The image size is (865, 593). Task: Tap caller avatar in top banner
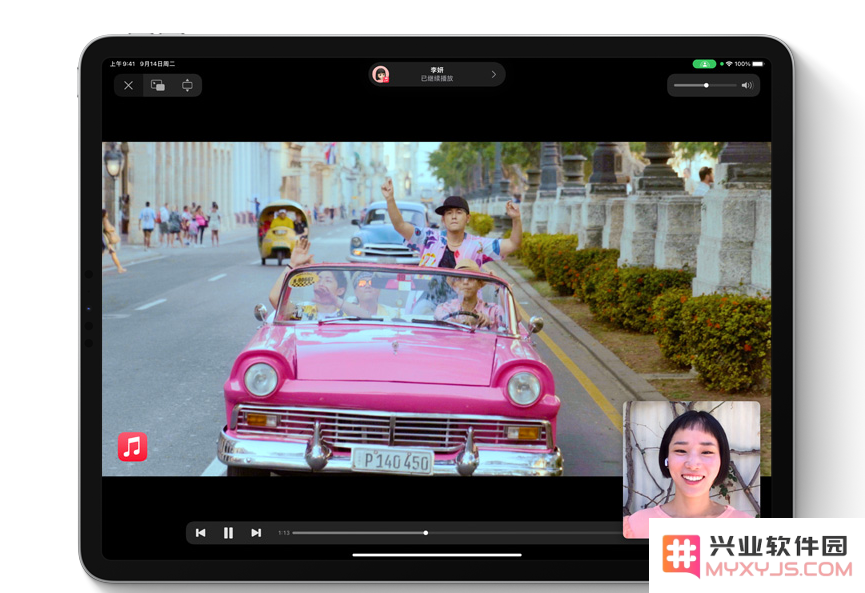(381, 74)
